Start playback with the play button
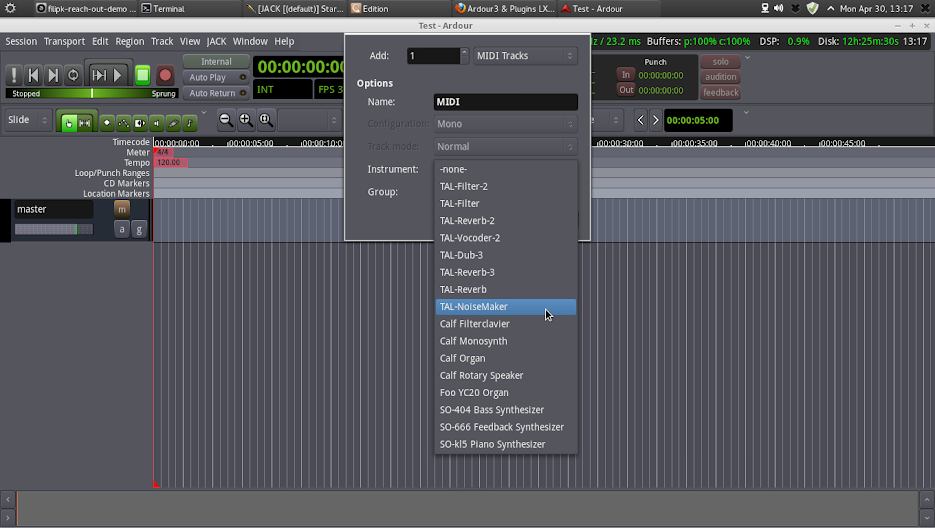Image resolution: width=935 pixels, height=528 pixels. [x=118, y=75]
